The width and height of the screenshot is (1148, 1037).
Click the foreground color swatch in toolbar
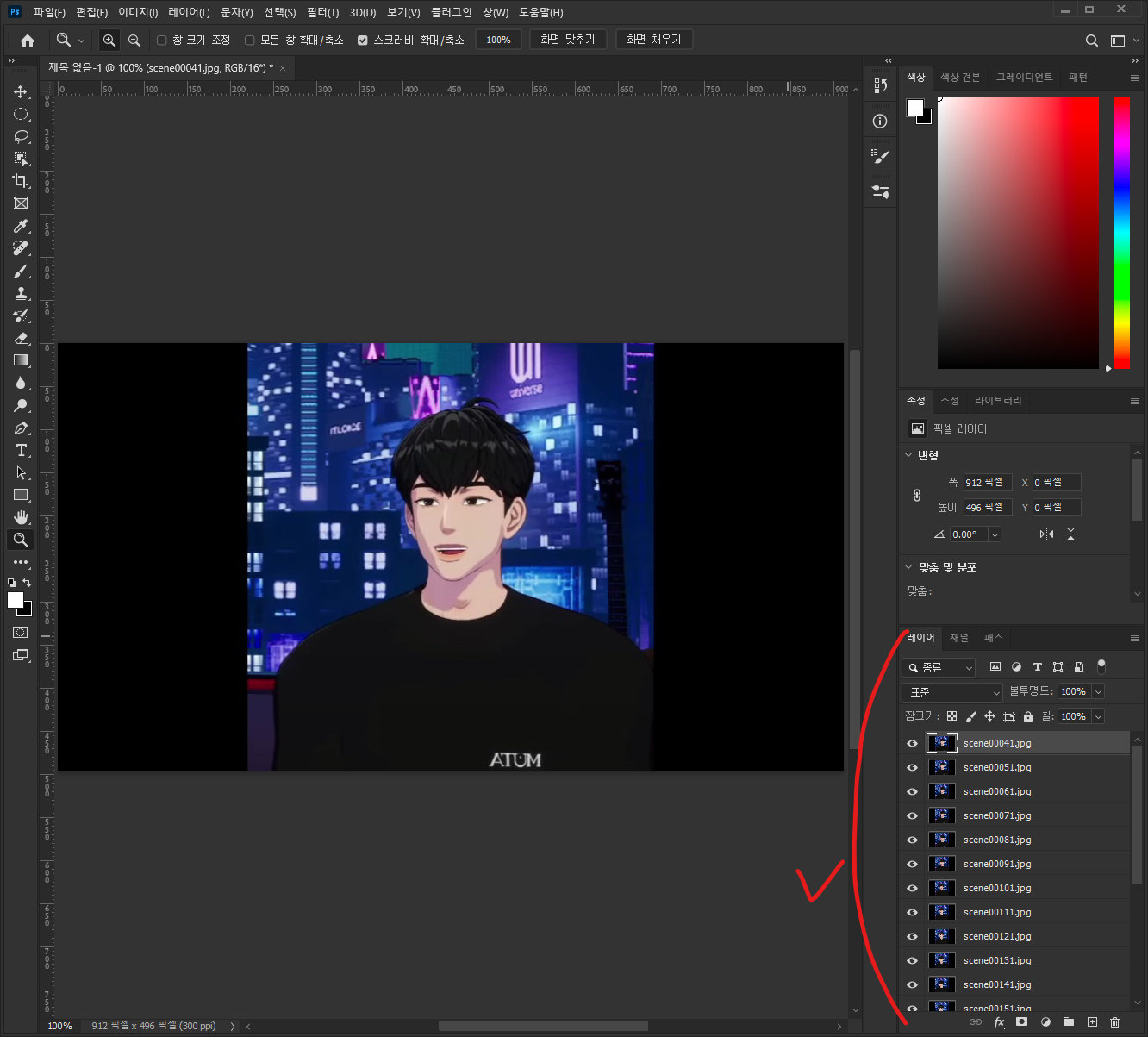coord(16,601)
